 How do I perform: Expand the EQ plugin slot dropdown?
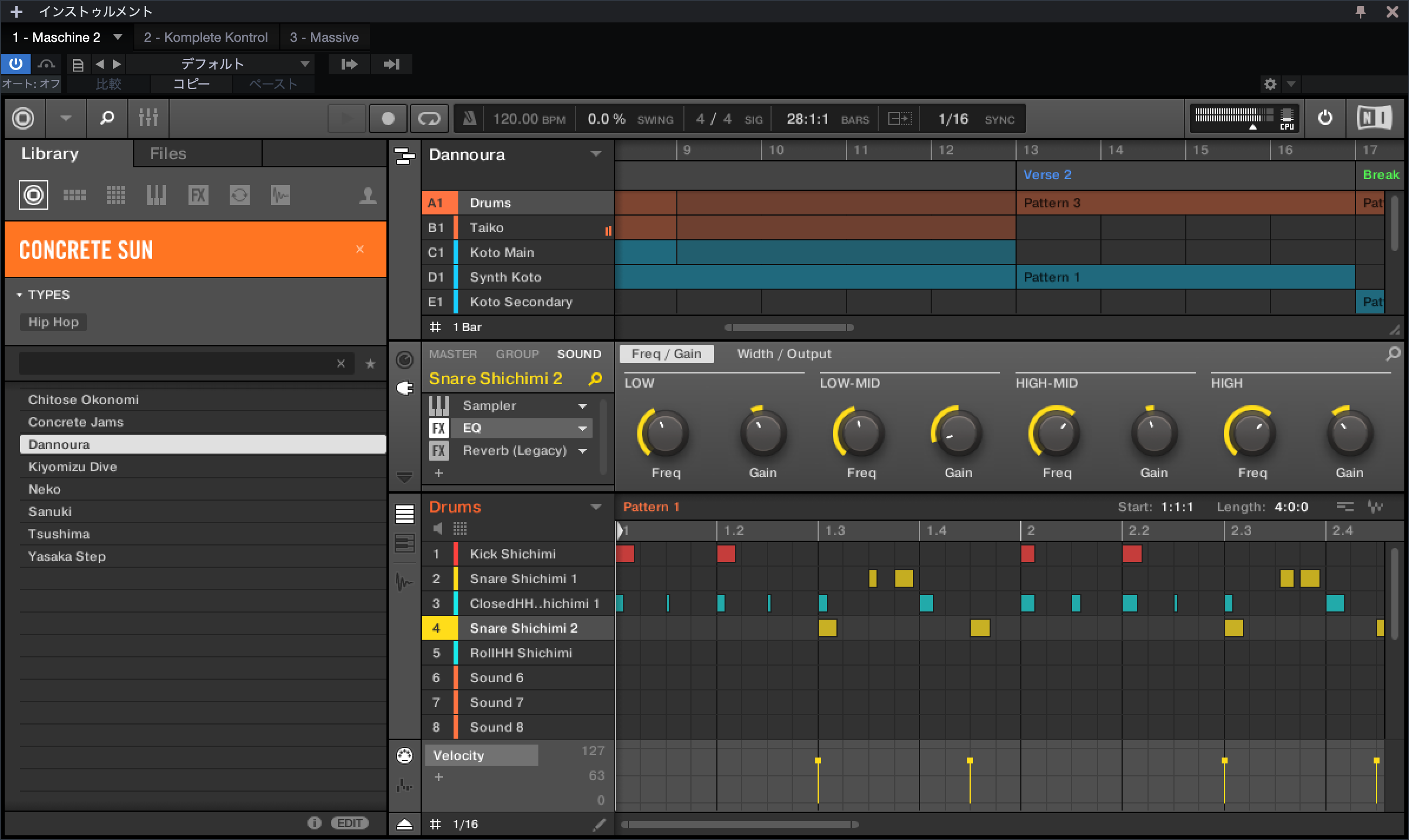click(x=583, y=428)
